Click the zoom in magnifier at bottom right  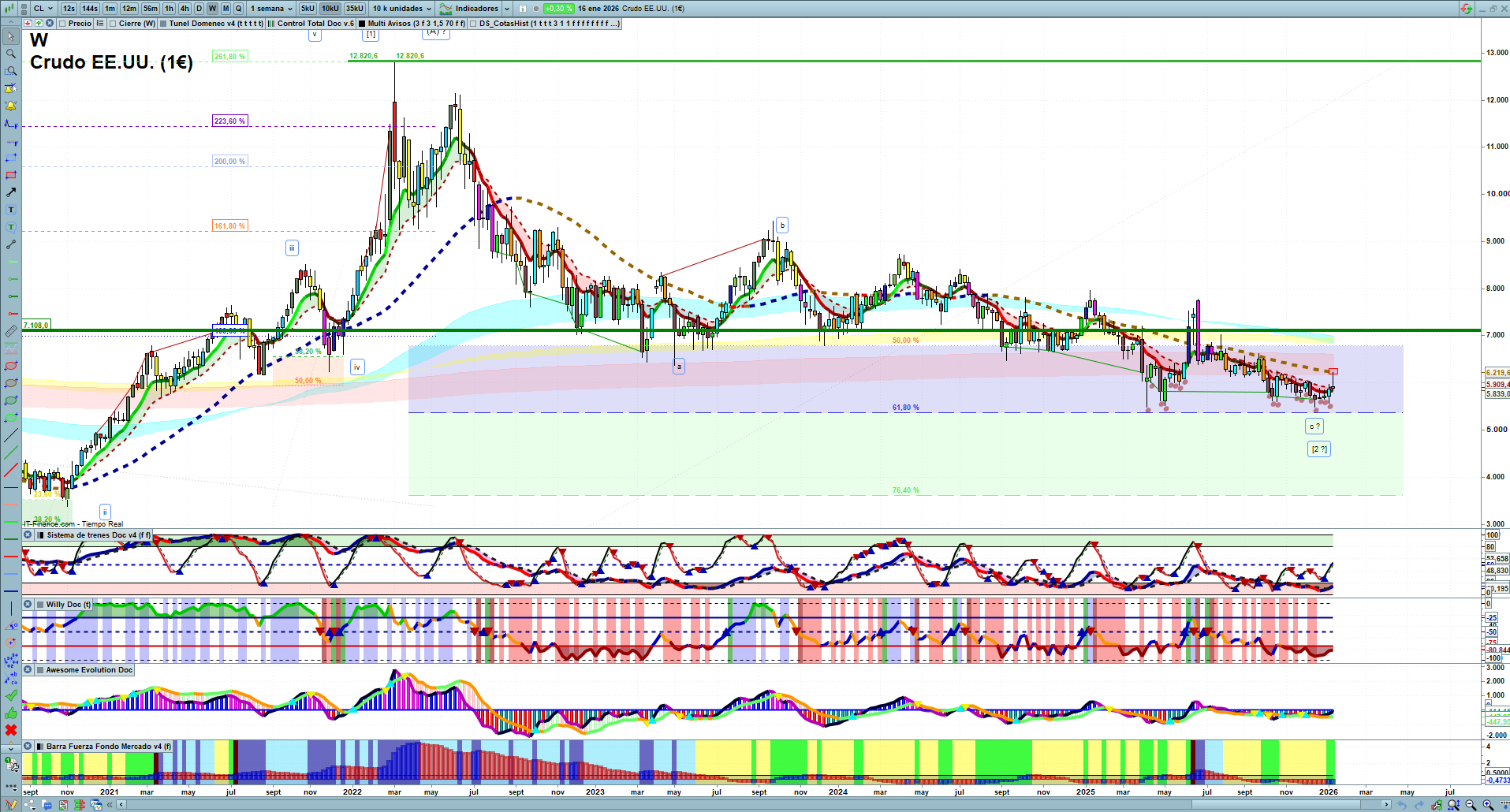(x=1488, y=805)
